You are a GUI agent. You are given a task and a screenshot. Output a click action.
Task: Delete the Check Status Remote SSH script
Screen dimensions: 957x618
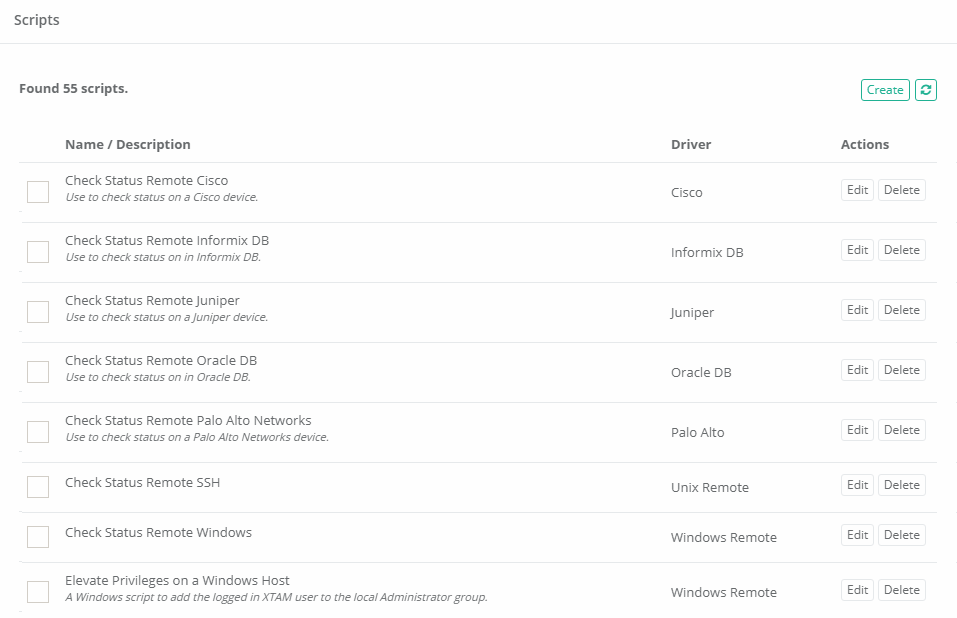(901, 485)
